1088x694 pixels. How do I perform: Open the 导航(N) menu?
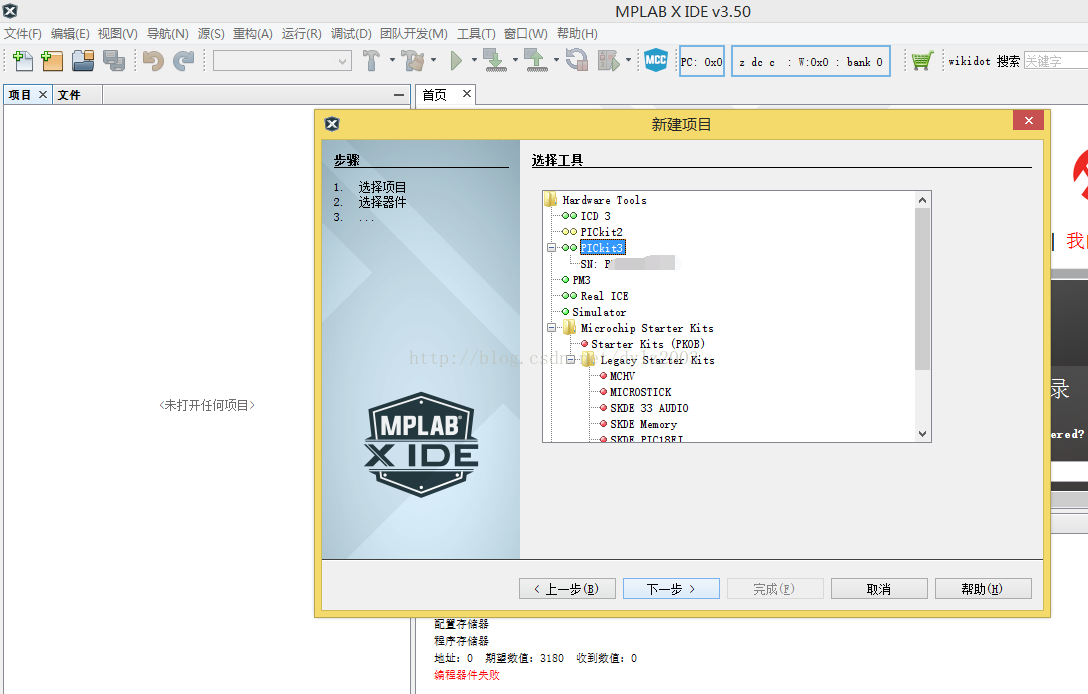(167, 34)
